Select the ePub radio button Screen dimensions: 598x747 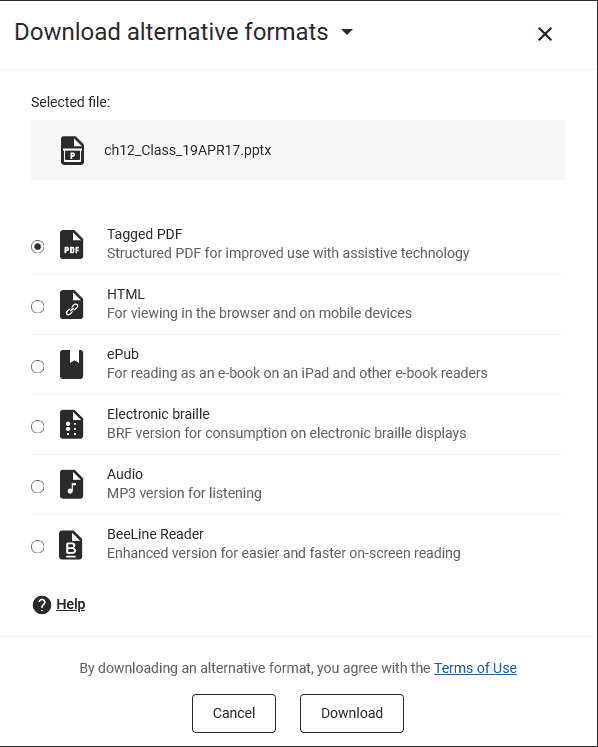click(38, 366)
